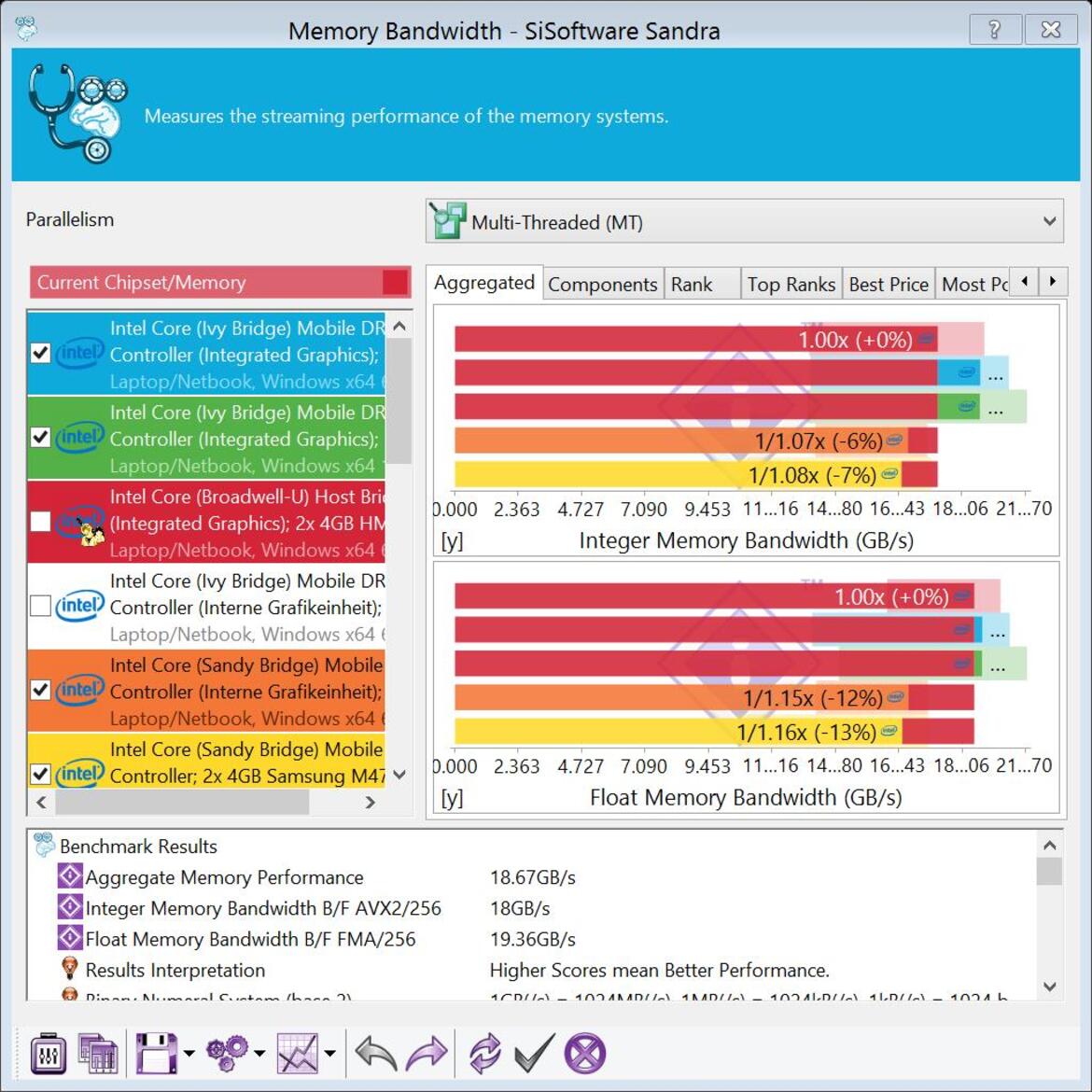Screen dimensions: 1092x1092
Task: Click the Aggregate Memory Performance 18.67GB/s value
Action: pos(533,877)
